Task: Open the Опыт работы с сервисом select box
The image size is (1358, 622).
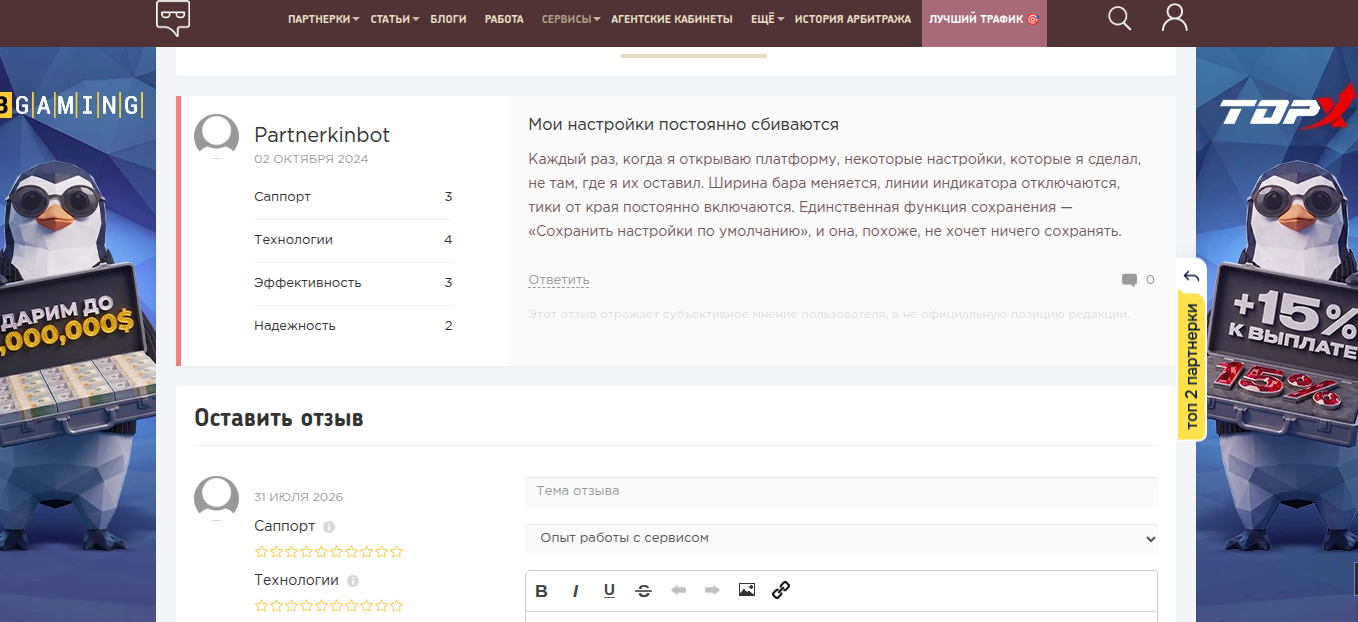Action: click(841, 538)
